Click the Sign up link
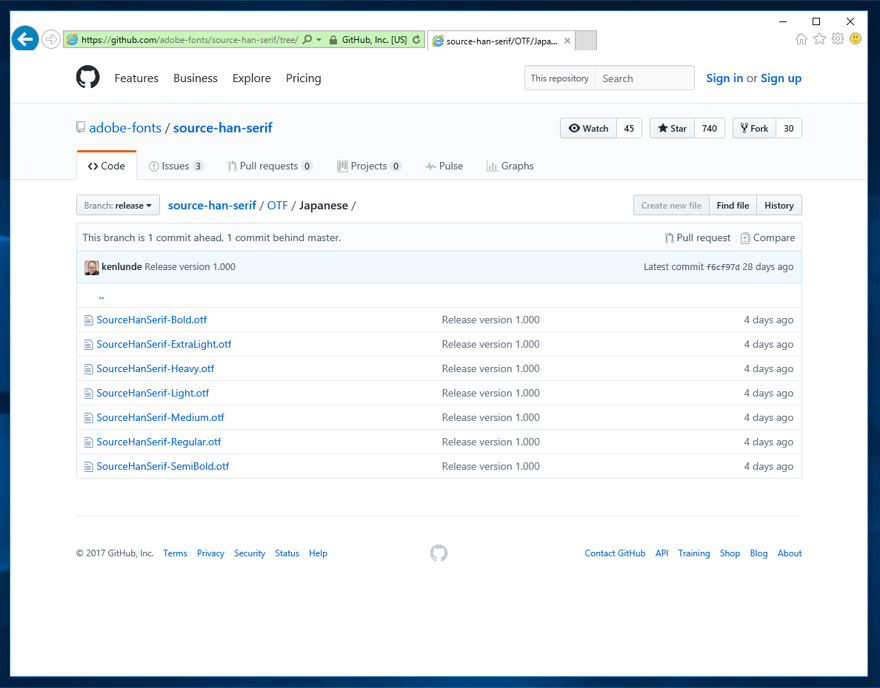Screen dimensions: 880x688 click(x=781, y=78)
